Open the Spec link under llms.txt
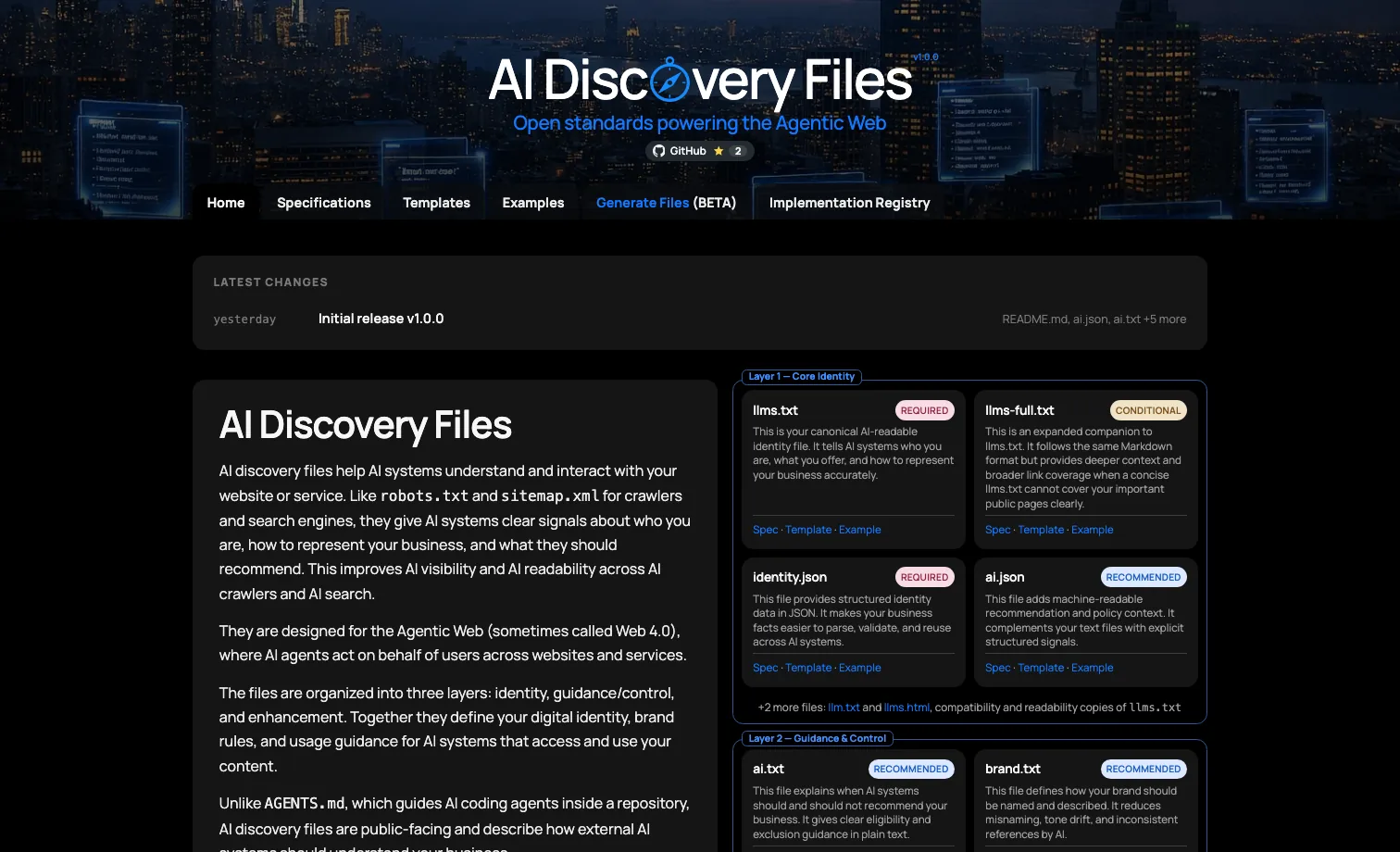This screenshot has height=852, width=1400. [765, 529]
